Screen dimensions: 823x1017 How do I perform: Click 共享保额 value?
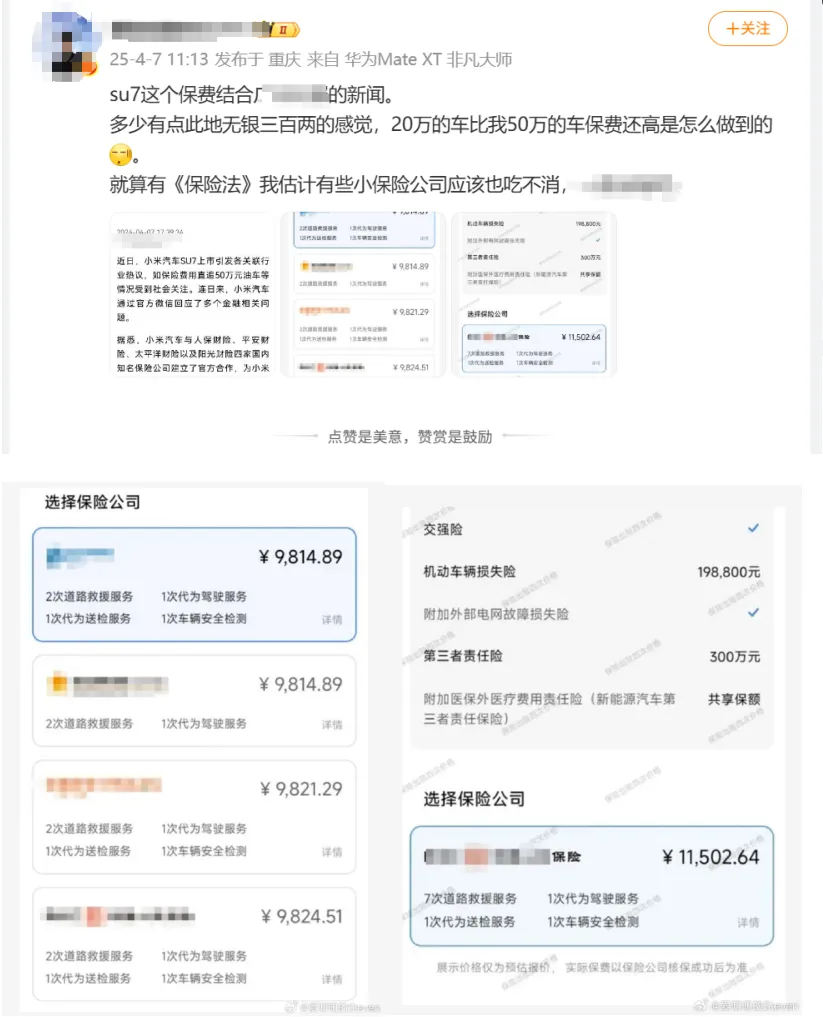pos(734,699)
